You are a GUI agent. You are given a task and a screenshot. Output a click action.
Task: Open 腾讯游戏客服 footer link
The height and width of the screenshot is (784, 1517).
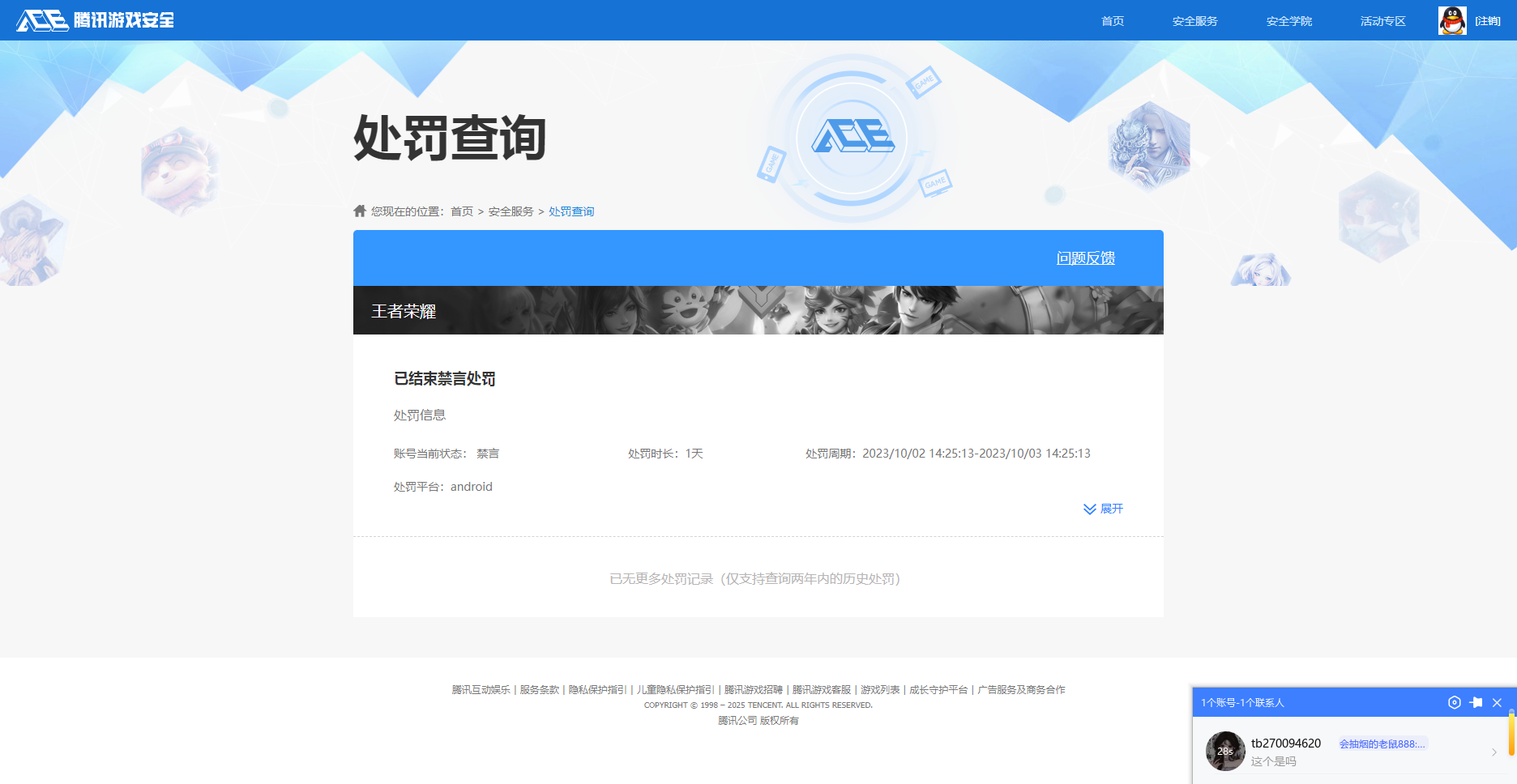tap(822, 690)
